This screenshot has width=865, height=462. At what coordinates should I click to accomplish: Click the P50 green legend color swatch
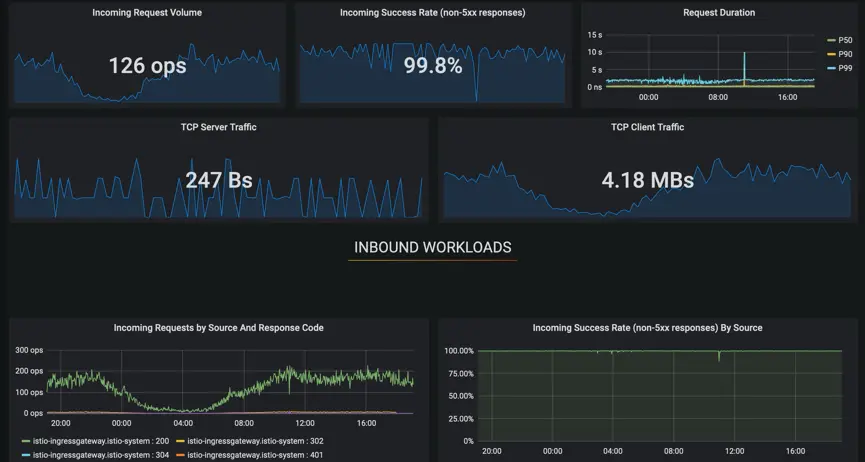pyautogui.click(x=831, y=40)
